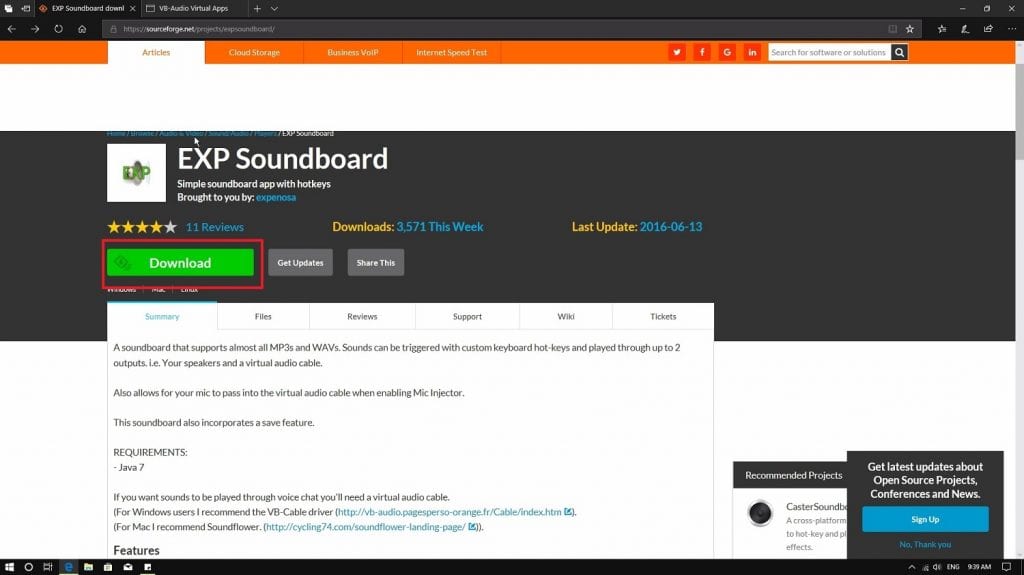Click 3,571 This Week downloads text
1024x575 pixels.
440,227
